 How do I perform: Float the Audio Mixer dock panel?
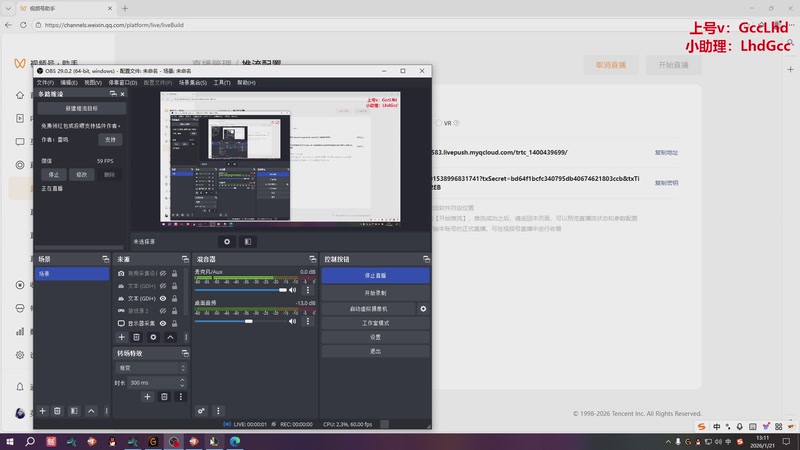312,259
